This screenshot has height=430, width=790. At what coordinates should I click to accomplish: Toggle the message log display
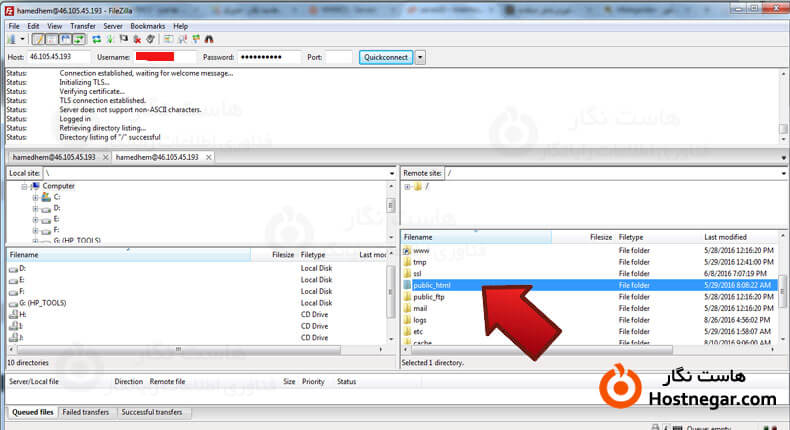click(x=38, y=39)
